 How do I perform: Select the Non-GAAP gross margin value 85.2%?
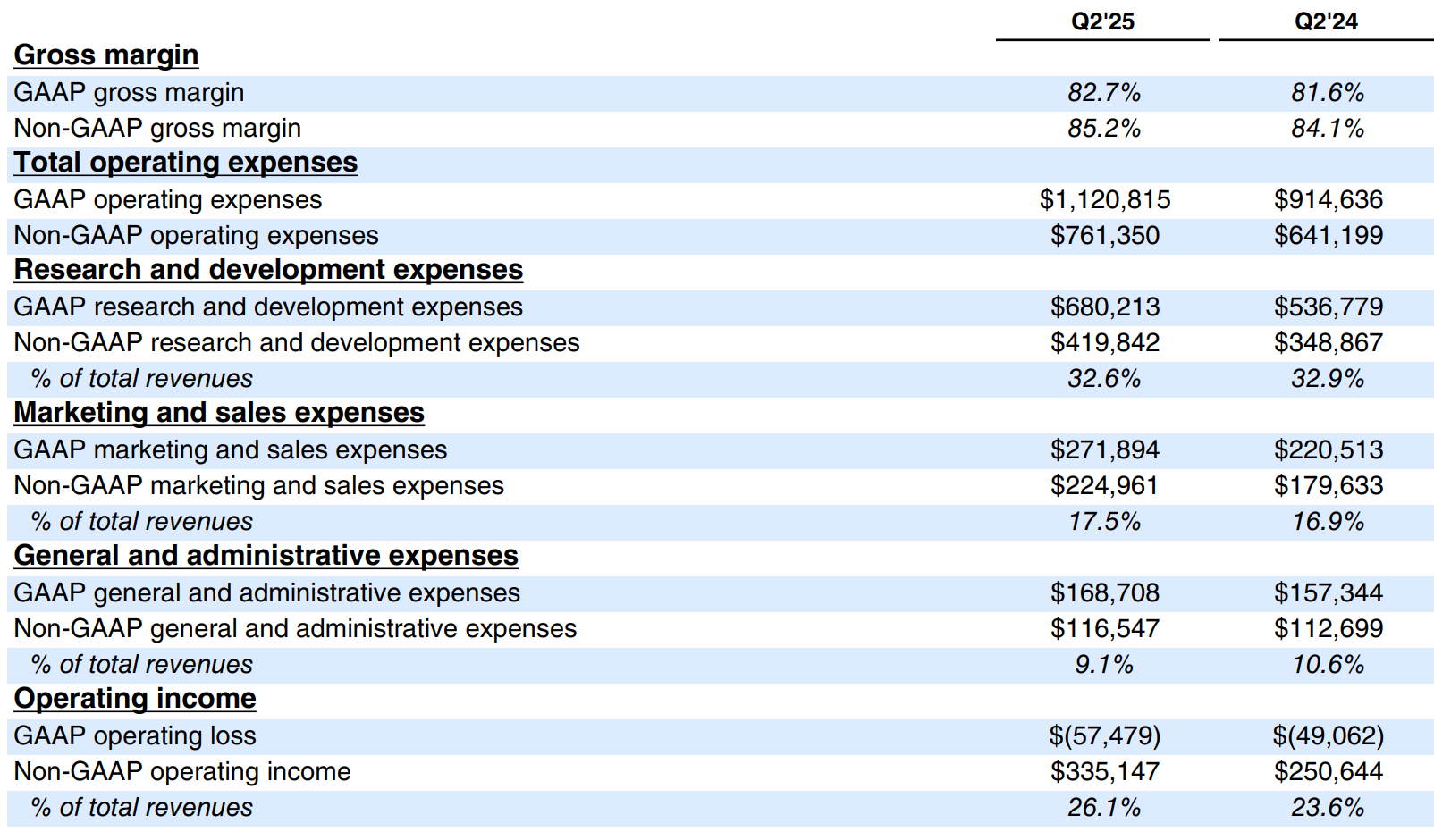[x=1104, y=129]
